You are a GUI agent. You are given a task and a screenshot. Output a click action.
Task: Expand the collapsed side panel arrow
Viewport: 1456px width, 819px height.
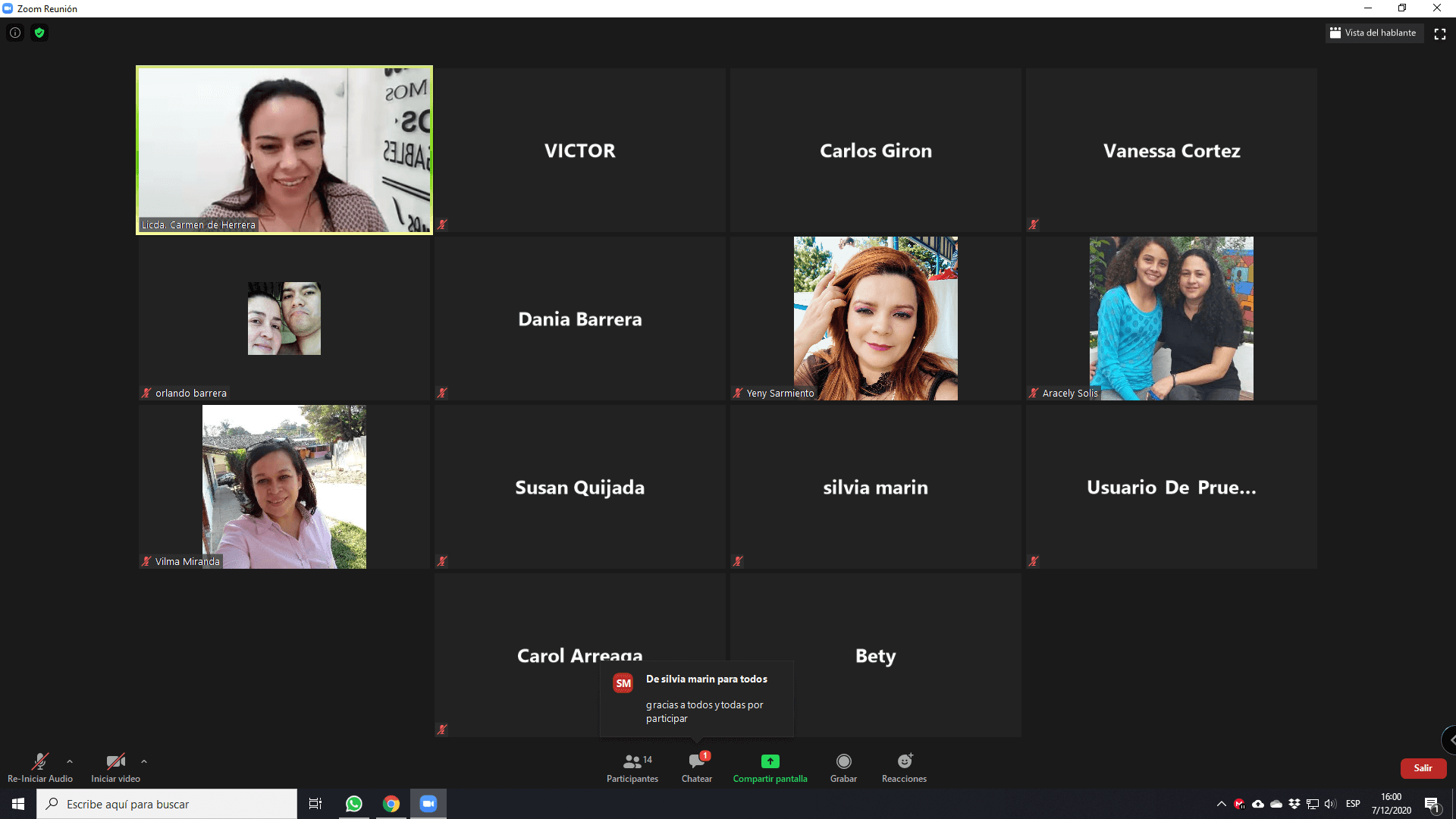tap(1450, 739)
